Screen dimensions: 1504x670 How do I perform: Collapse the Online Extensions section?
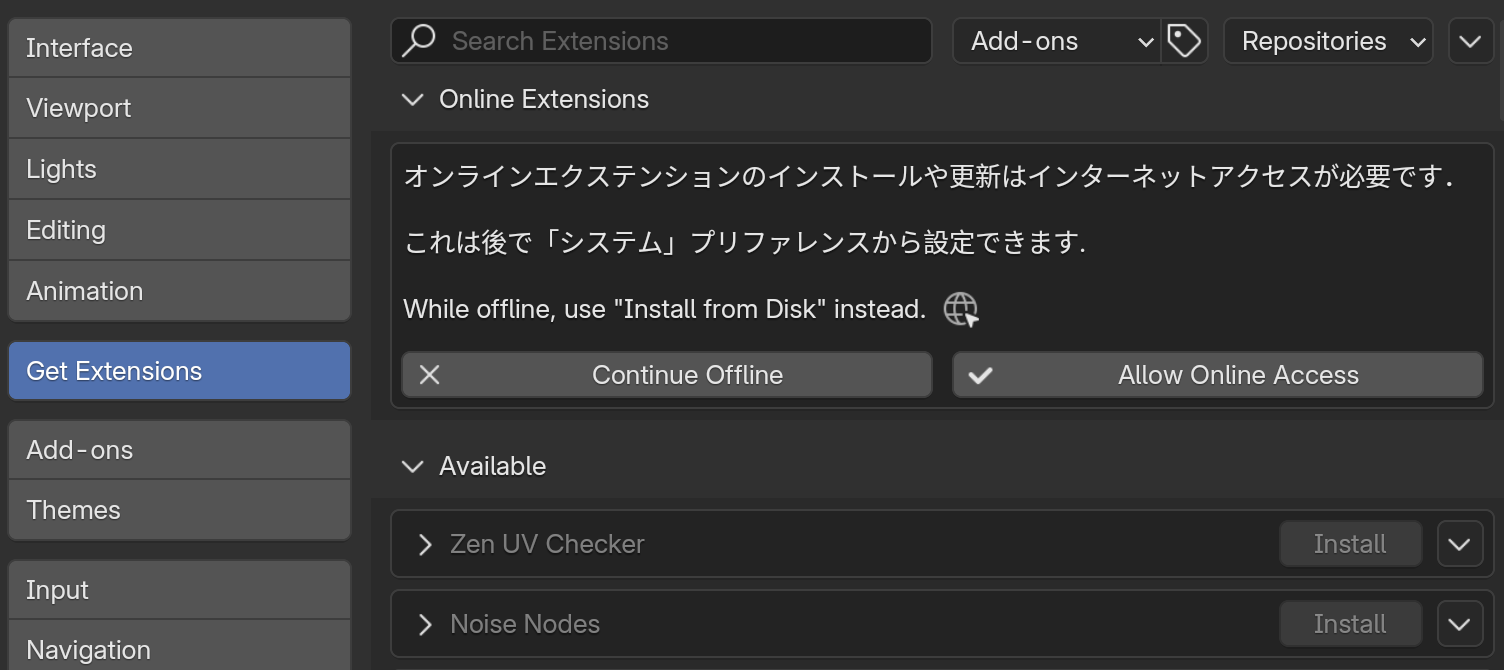pos(413,99)
